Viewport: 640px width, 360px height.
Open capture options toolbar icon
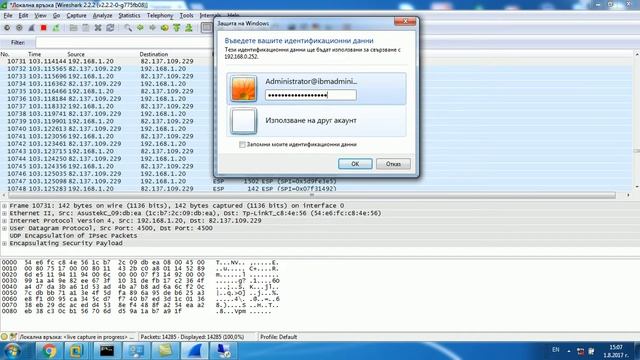pyautogui.click(x=19, y=28)
